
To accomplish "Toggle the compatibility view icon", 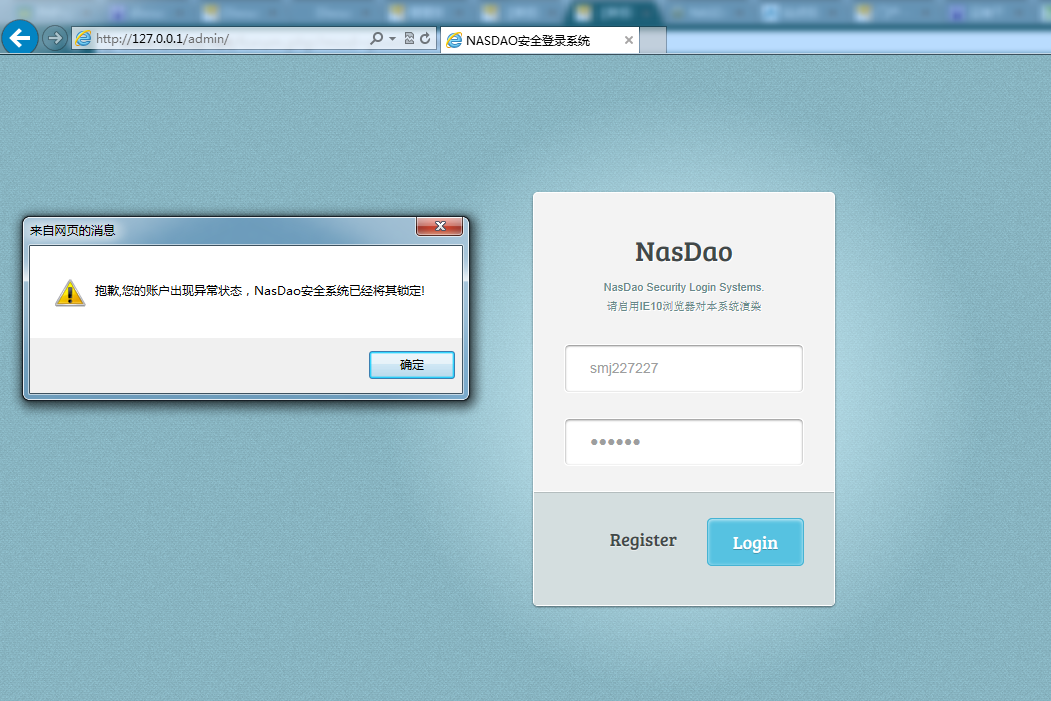I will coord(409,38).
